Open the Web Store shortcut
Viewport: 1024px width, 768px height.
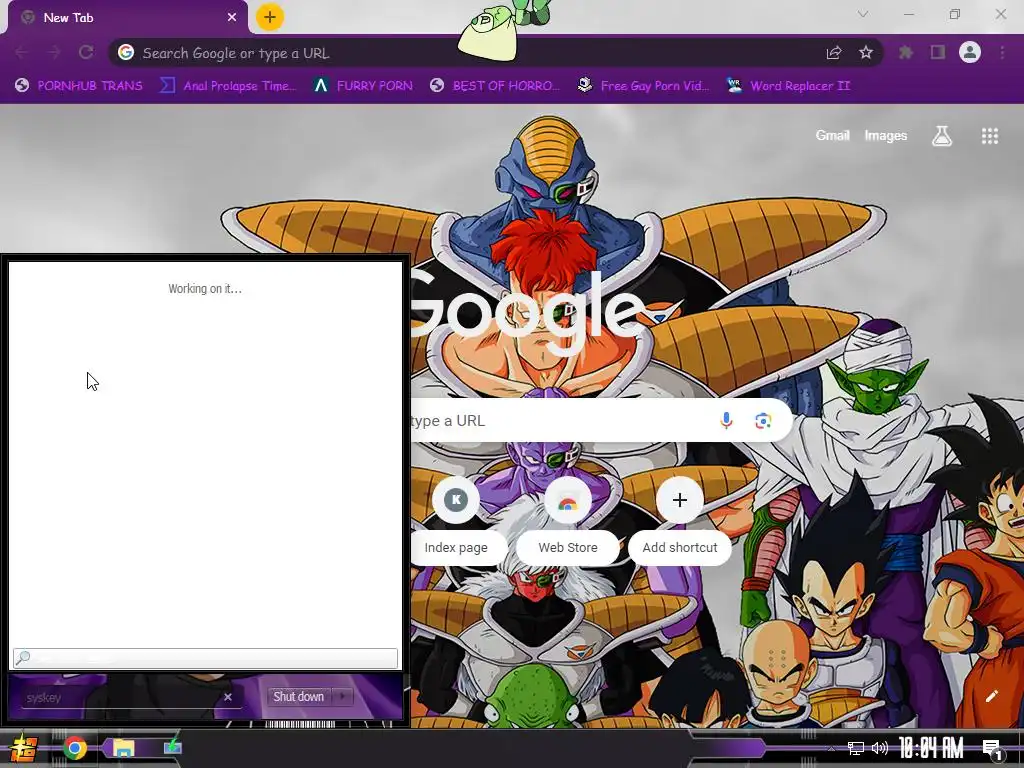pos(568,519)
